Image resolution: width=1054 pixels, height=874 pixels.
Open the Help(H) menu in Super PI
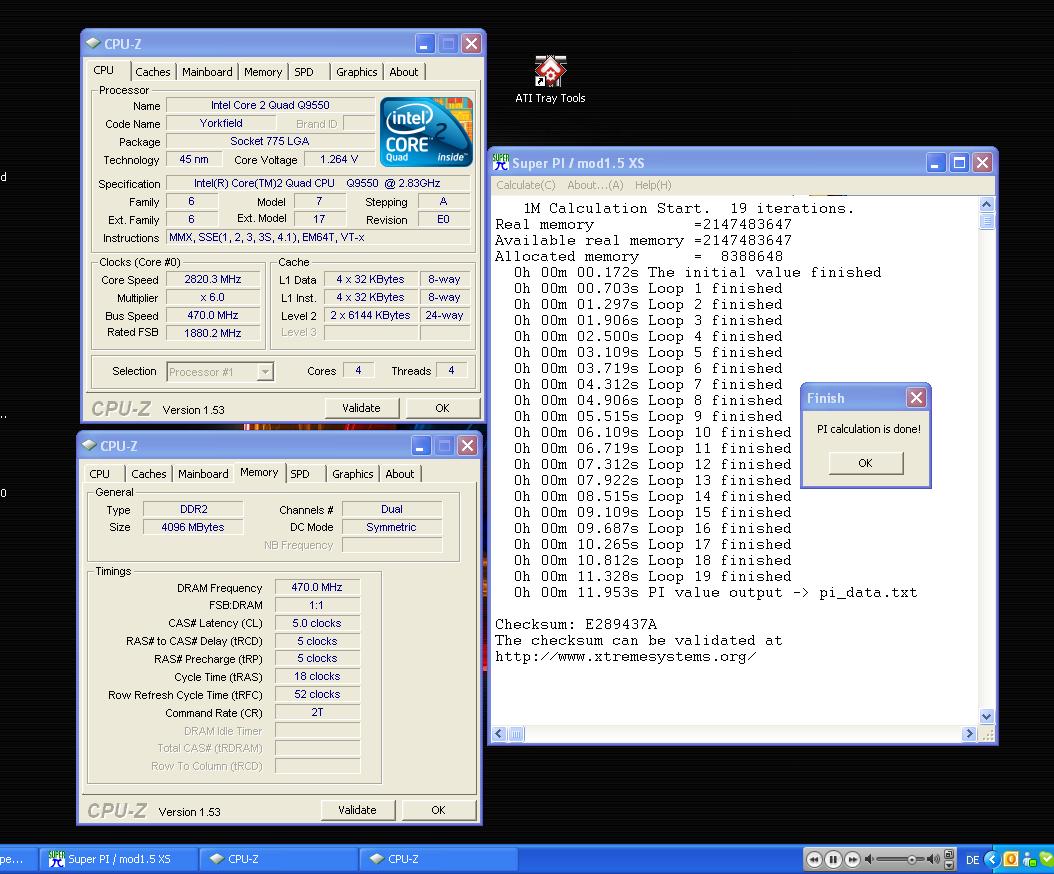[653, 185]
